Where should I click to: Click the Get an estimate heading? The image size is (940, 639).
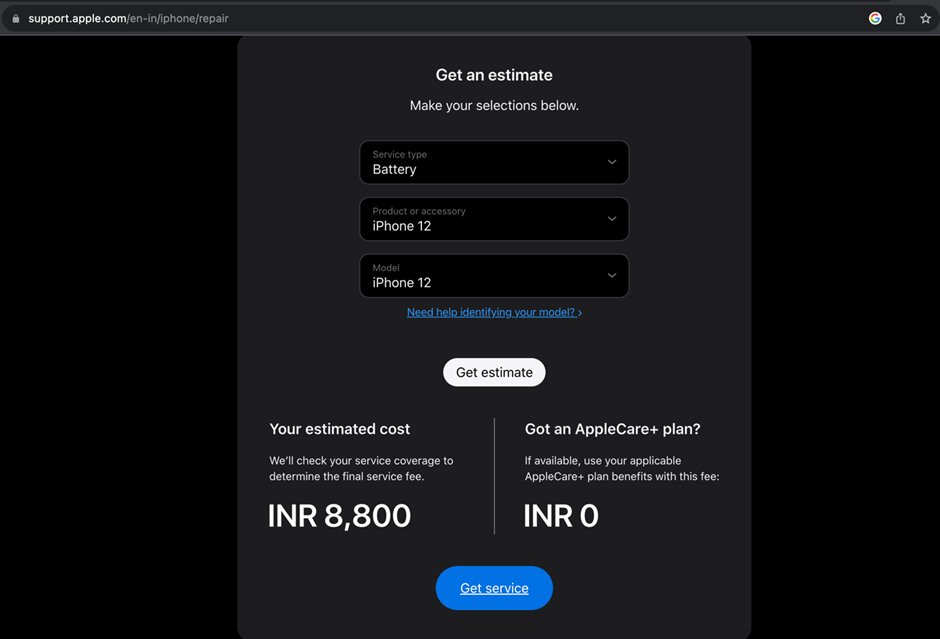click(x=494, y=75)
